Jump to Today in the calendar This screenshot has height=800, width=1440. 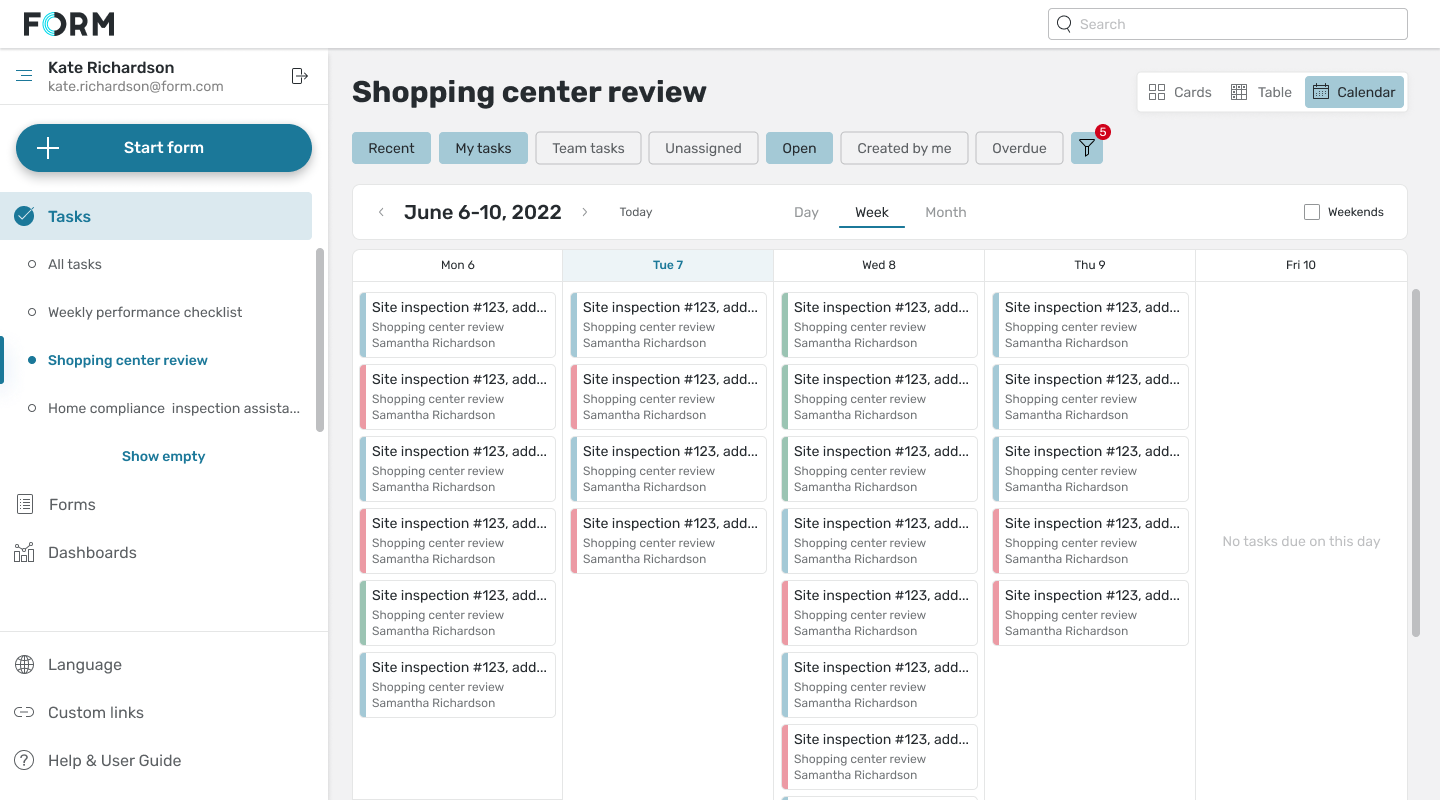(x=635, y=212)
